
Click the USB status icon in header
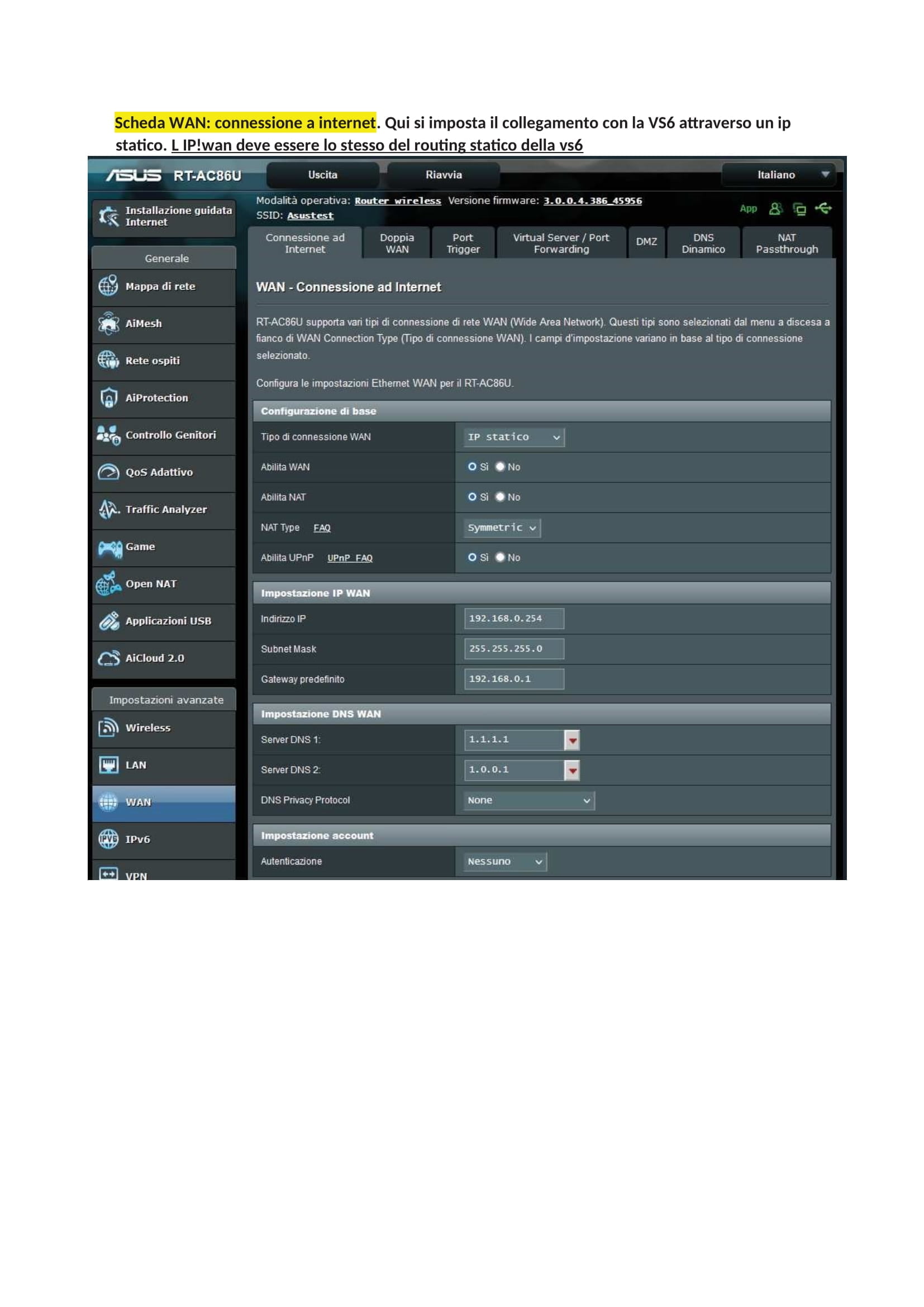pos(823,208)
